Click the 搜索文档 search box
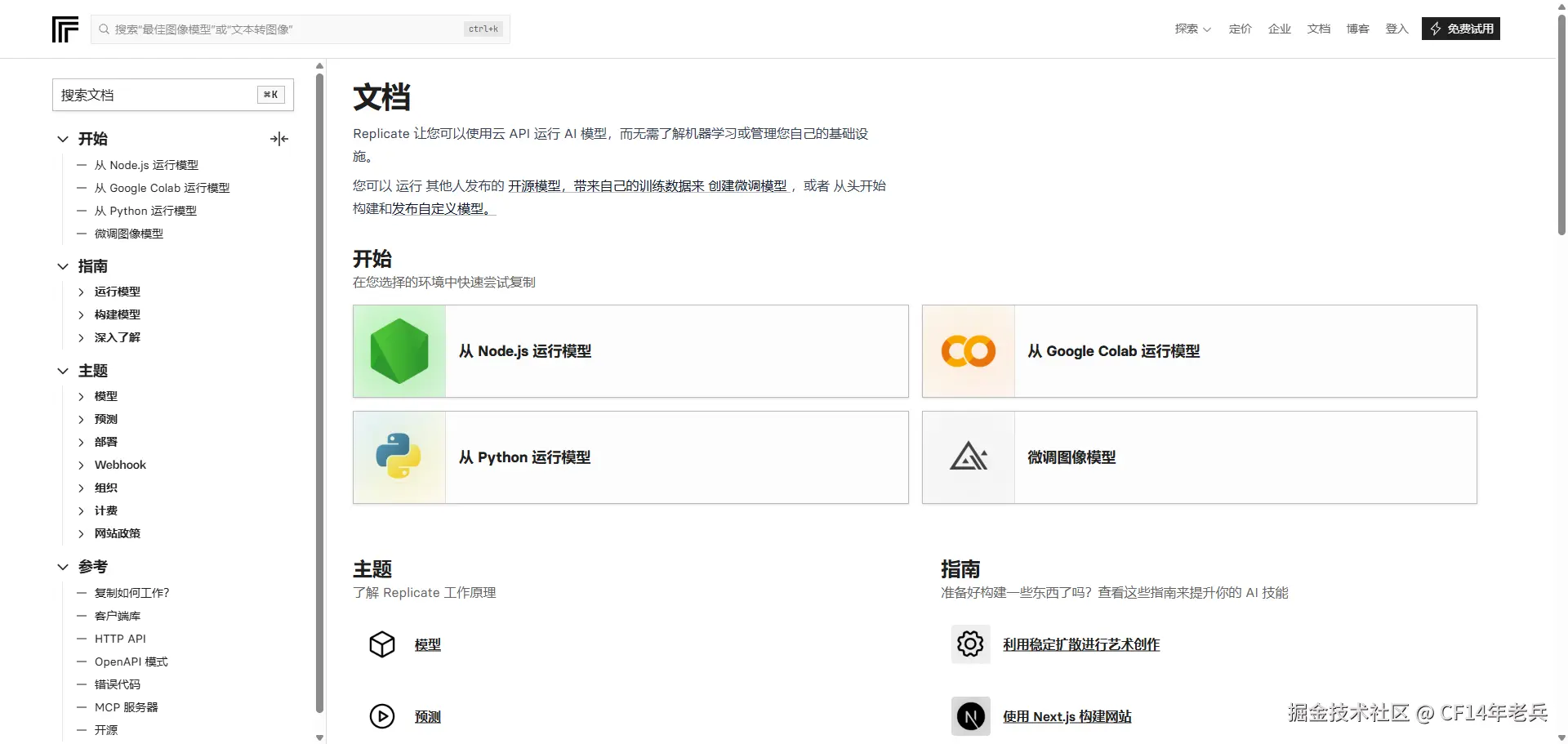This screenshot has width=1568, height=744. pyautogui.click(x=173, y=95)
